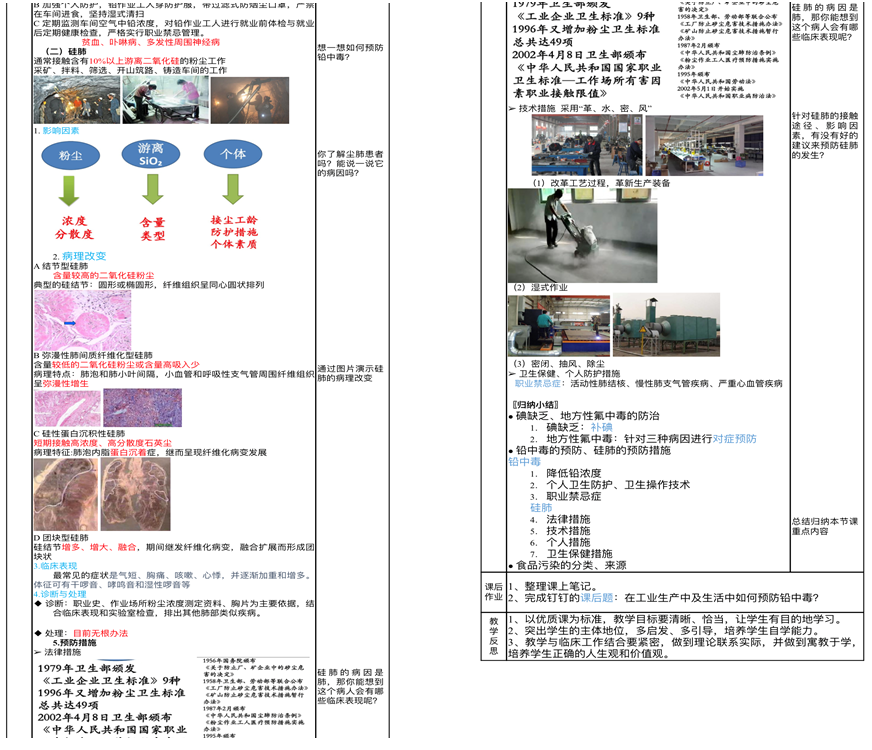Select the line A 结节型硅肺
This screenshot has width=872, height=750.
point(61,266)
